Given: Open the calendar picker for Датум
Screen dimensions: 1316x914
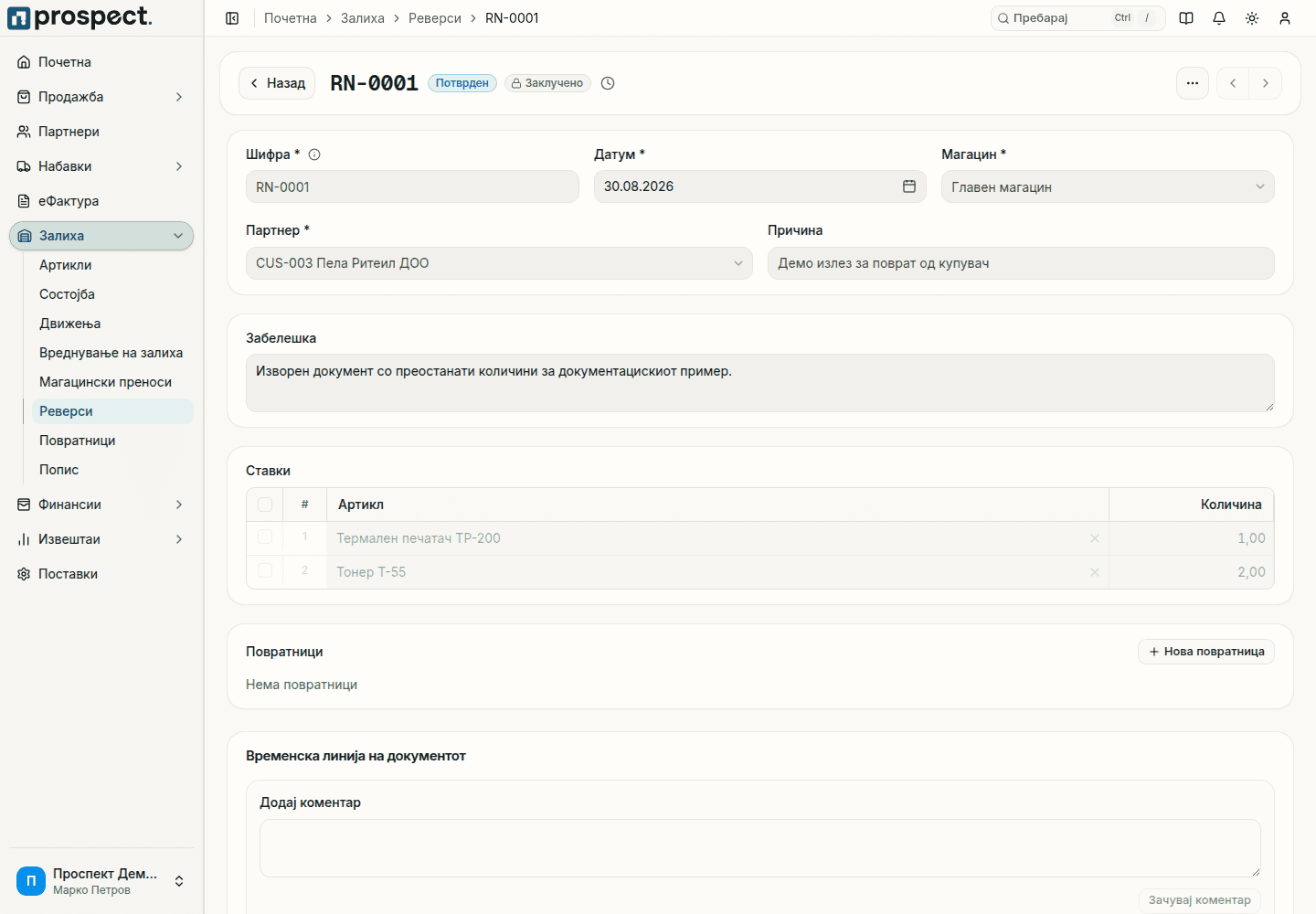Looking at the screenshot, I should [909, 186].
